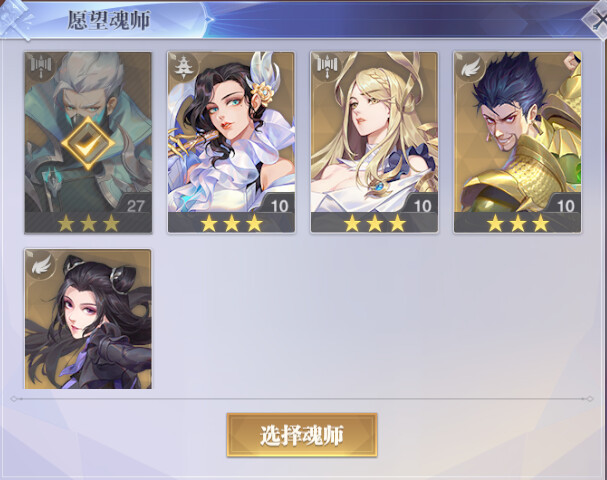The image size is (607, 480).
Task: Select the blue spiky-haired golden armor card
Action: click(x=518, y=143)
